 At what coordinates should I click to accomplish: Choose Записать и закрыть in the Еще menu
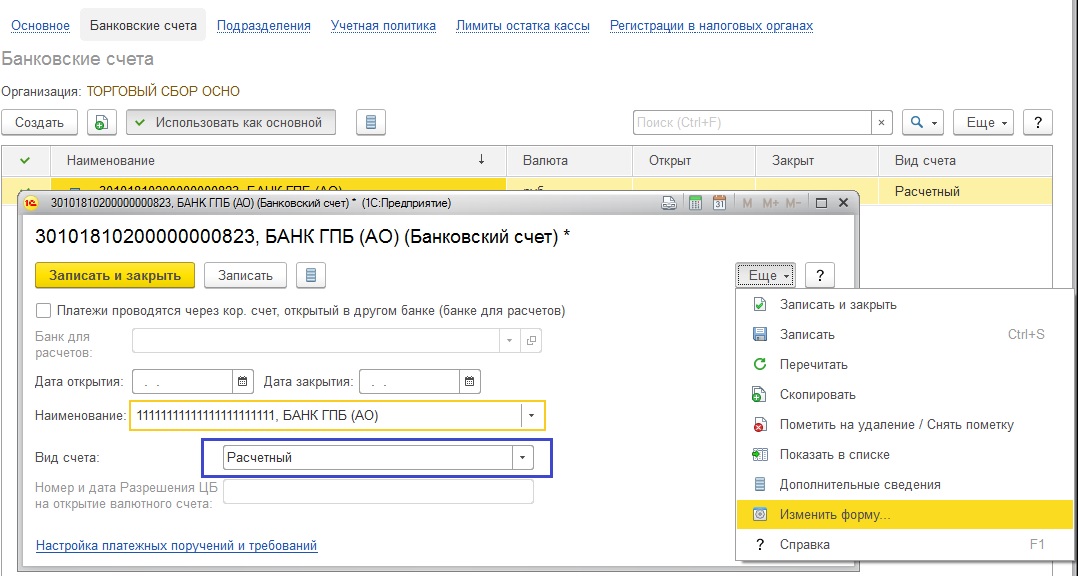point(904,304)
